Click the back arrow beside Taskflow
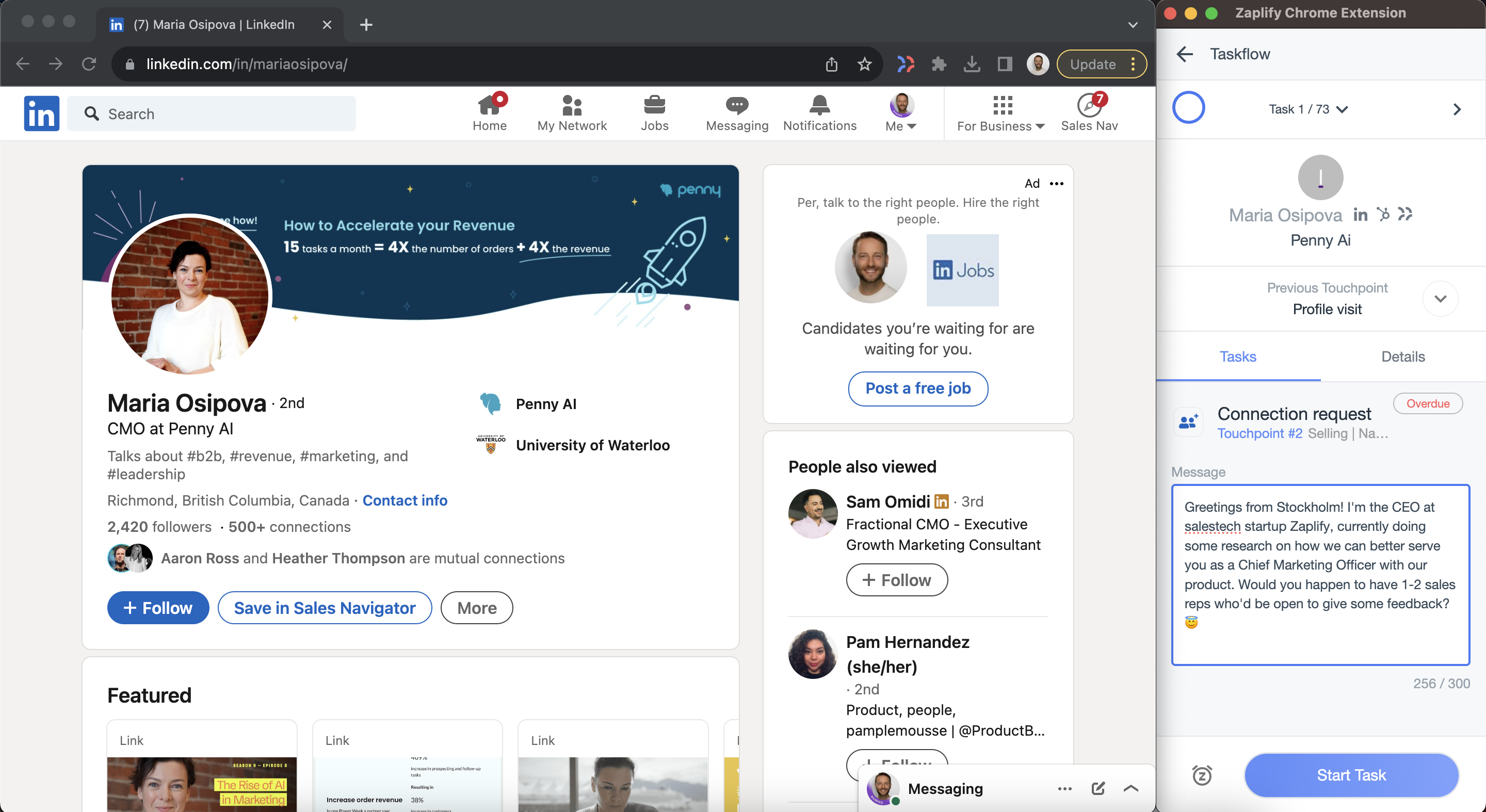The image size is (1486, 812). click(1184, 54)
